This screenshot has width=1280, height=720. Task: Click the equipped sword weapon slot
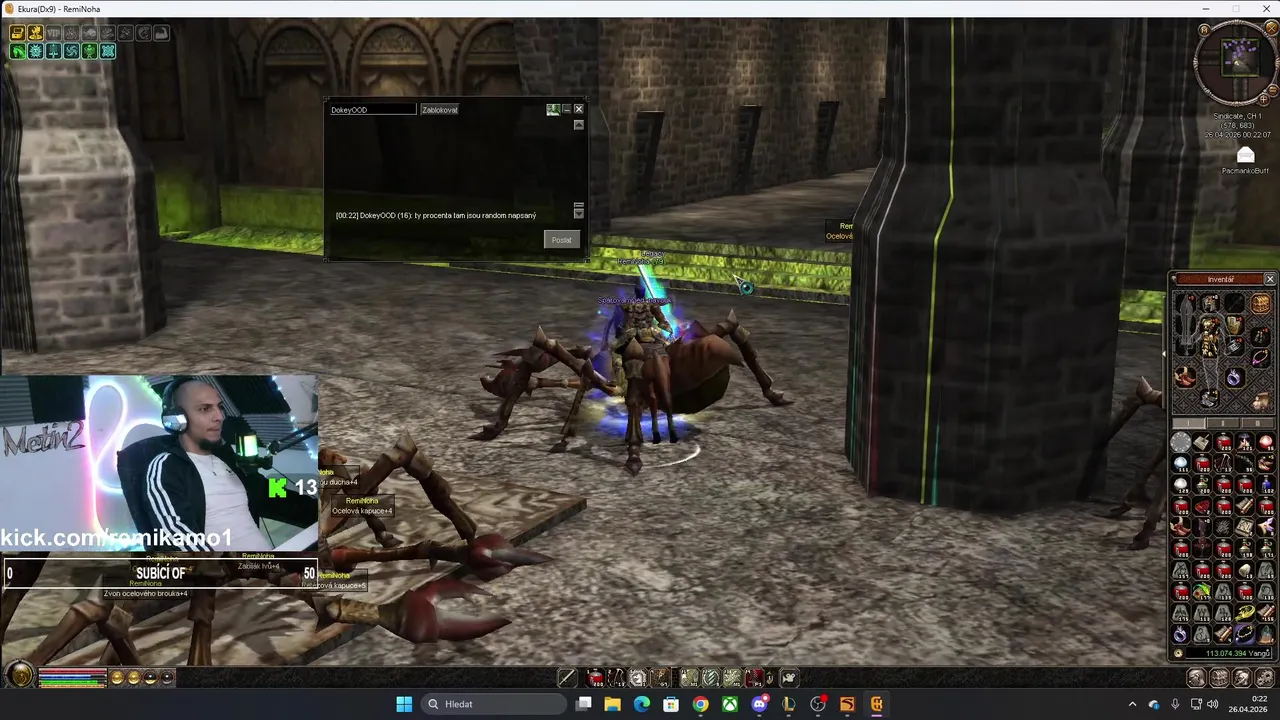pyautogui.click(x=1185, y=324)
